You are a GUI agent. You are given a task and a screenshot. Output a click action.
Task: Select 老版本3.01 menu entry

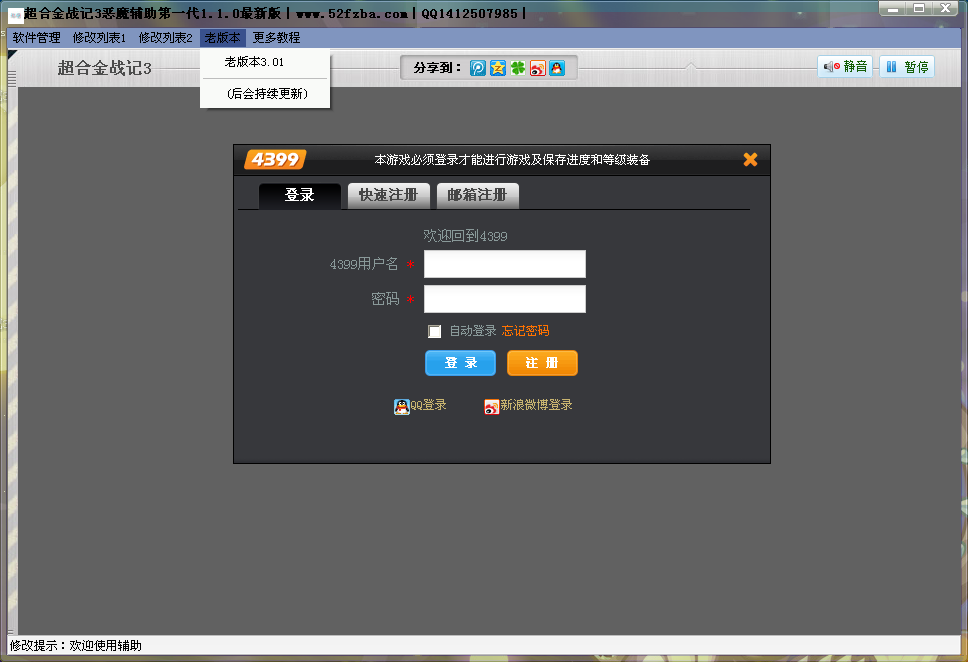coord(265,62)
